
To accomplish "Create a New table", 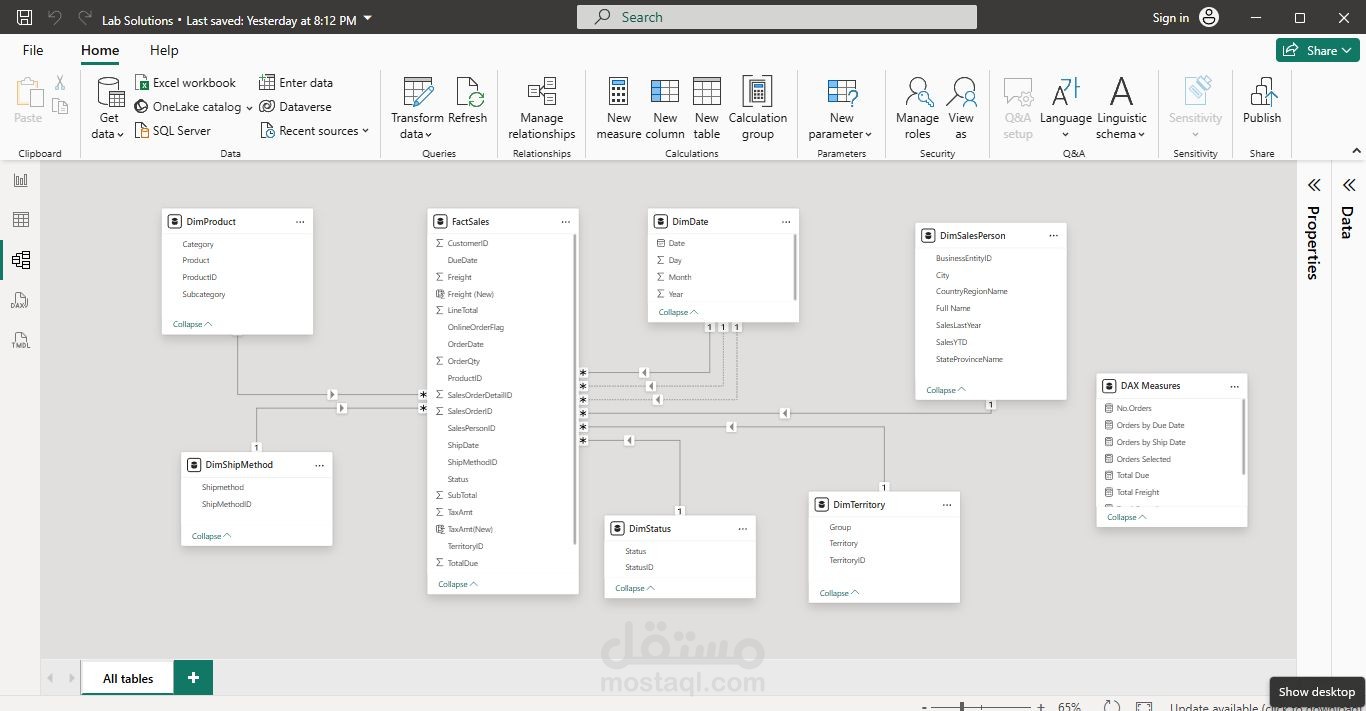I will tap(707, 108).
